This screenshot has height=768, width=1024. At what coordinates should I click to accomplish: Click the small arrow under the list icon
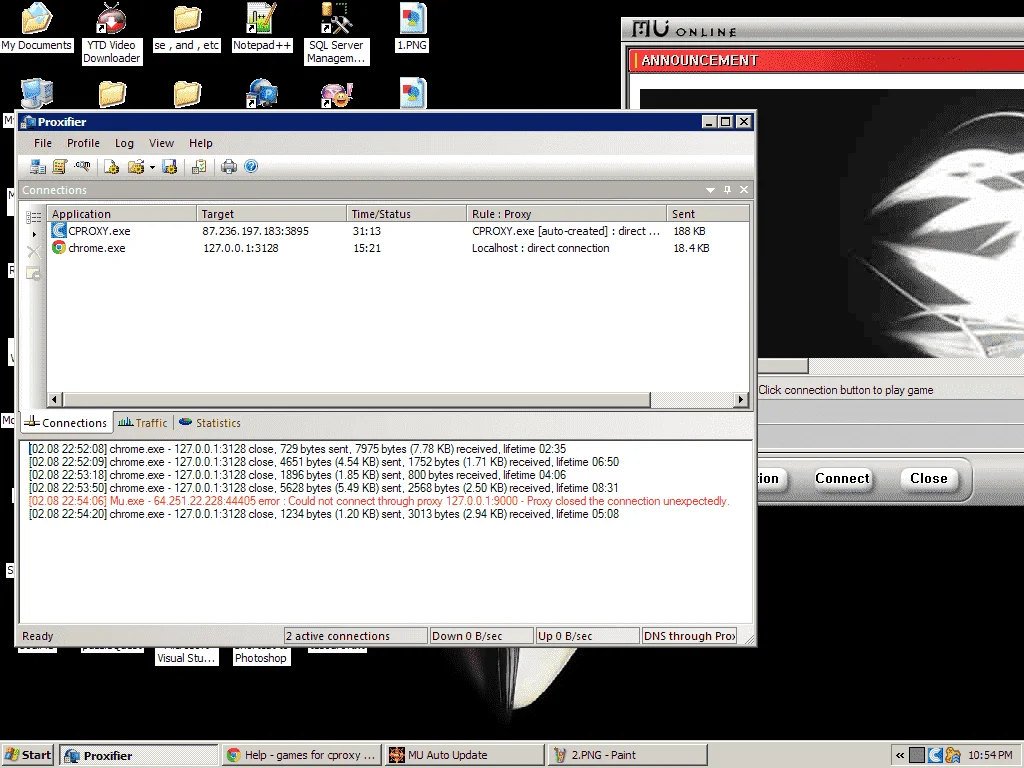click(34, 234)
